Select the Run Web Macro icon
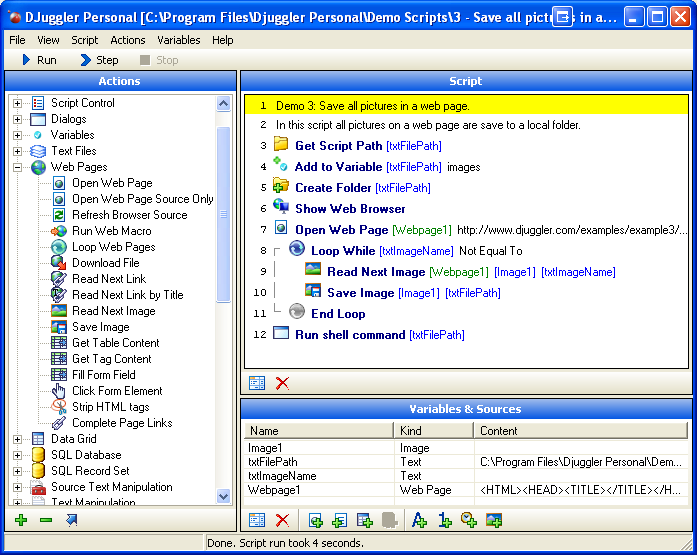This screenshot has width=697, height=555. coord(59,231)
